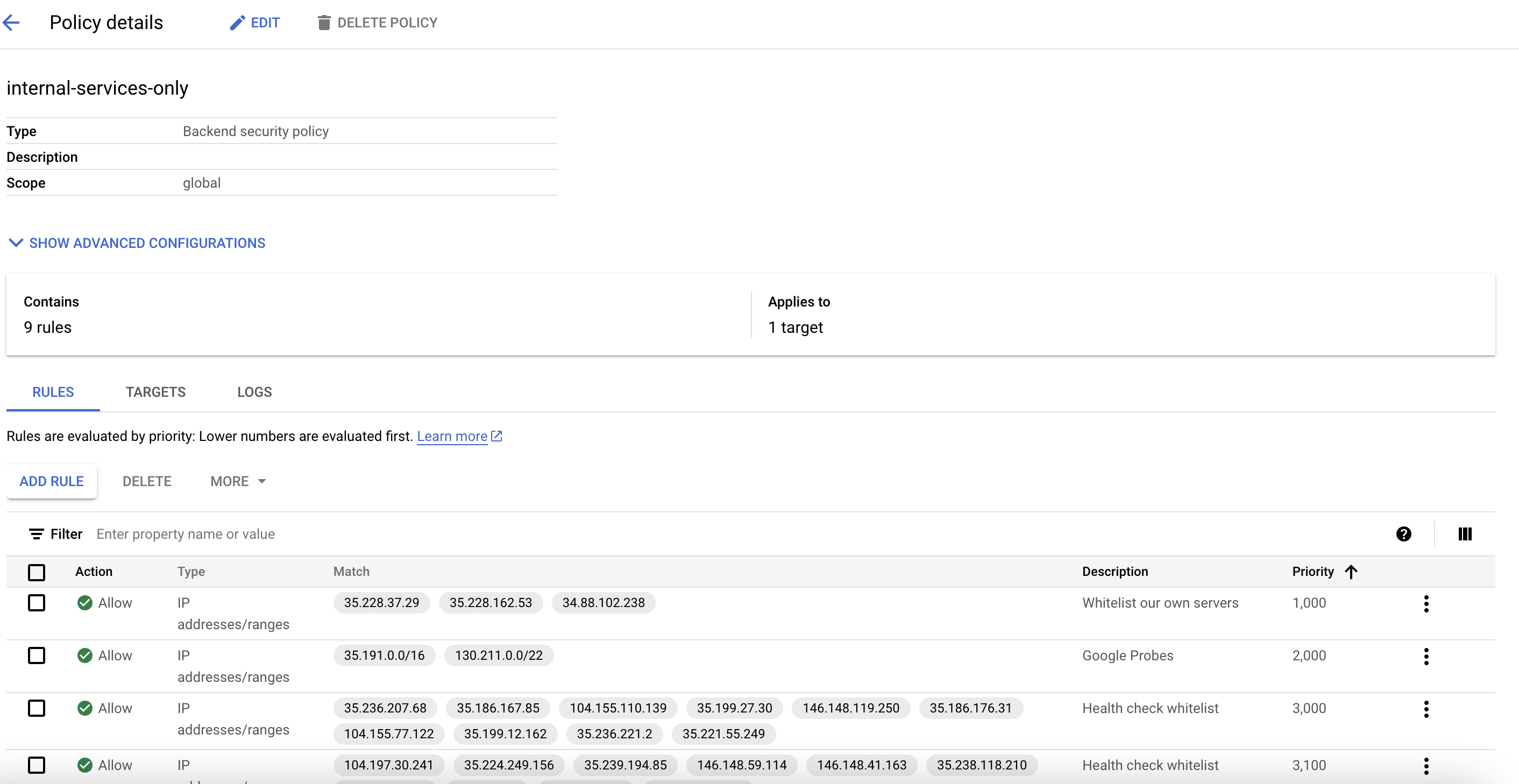Click the 35.236.207.68 IP chip
Image resolution: width=1519 pixels, height=784 pixels.
tap(385, 709)
